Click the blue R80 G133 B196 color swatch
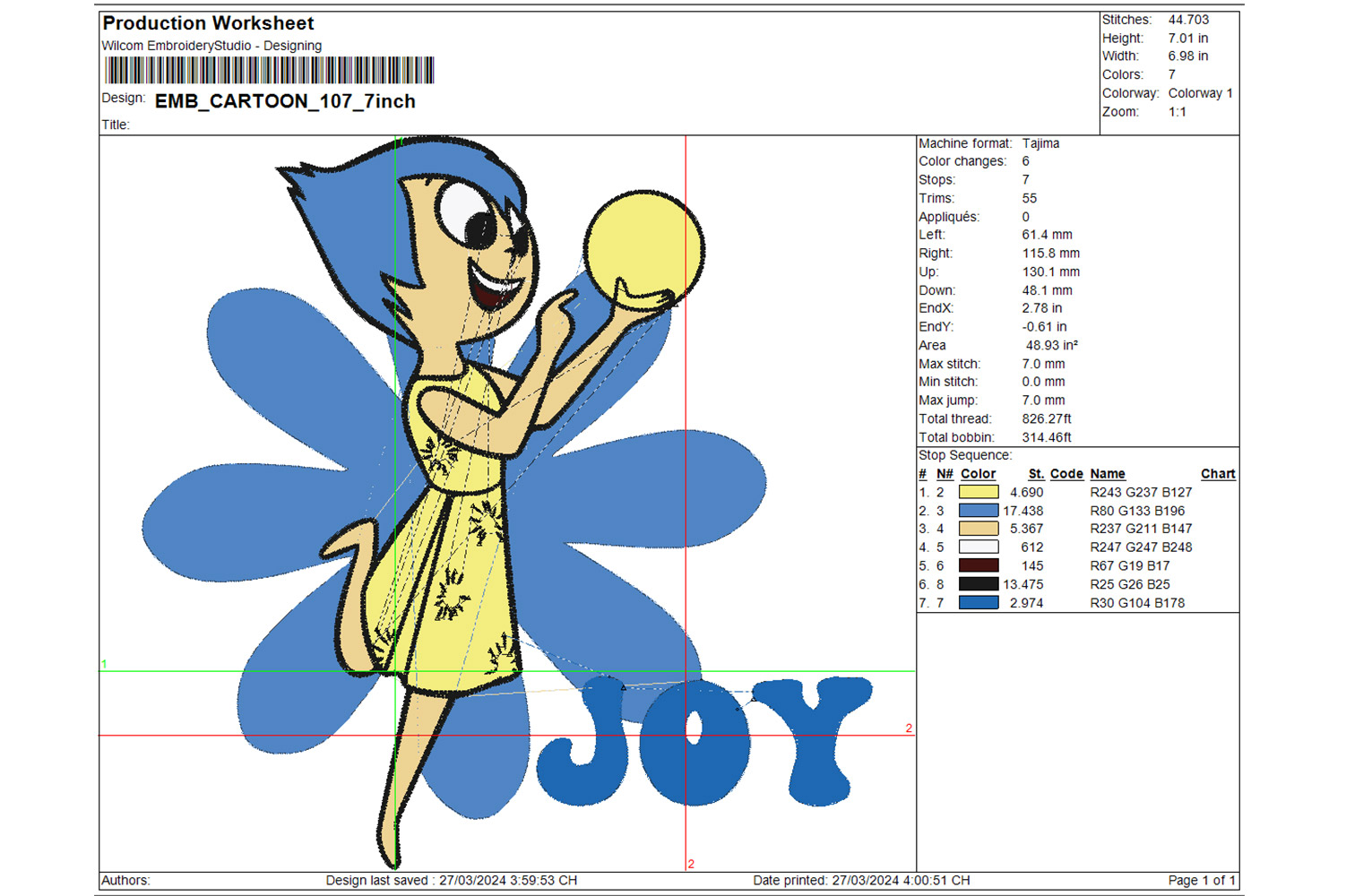This screenshot has height=896, width=1346. (979, 511)
